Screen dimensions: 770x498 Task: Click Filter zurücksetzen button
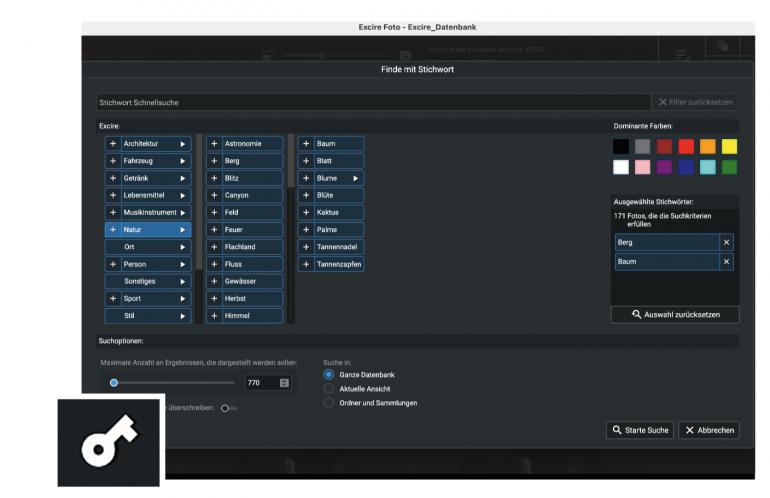pyautogui.click(x=695, y=102)
